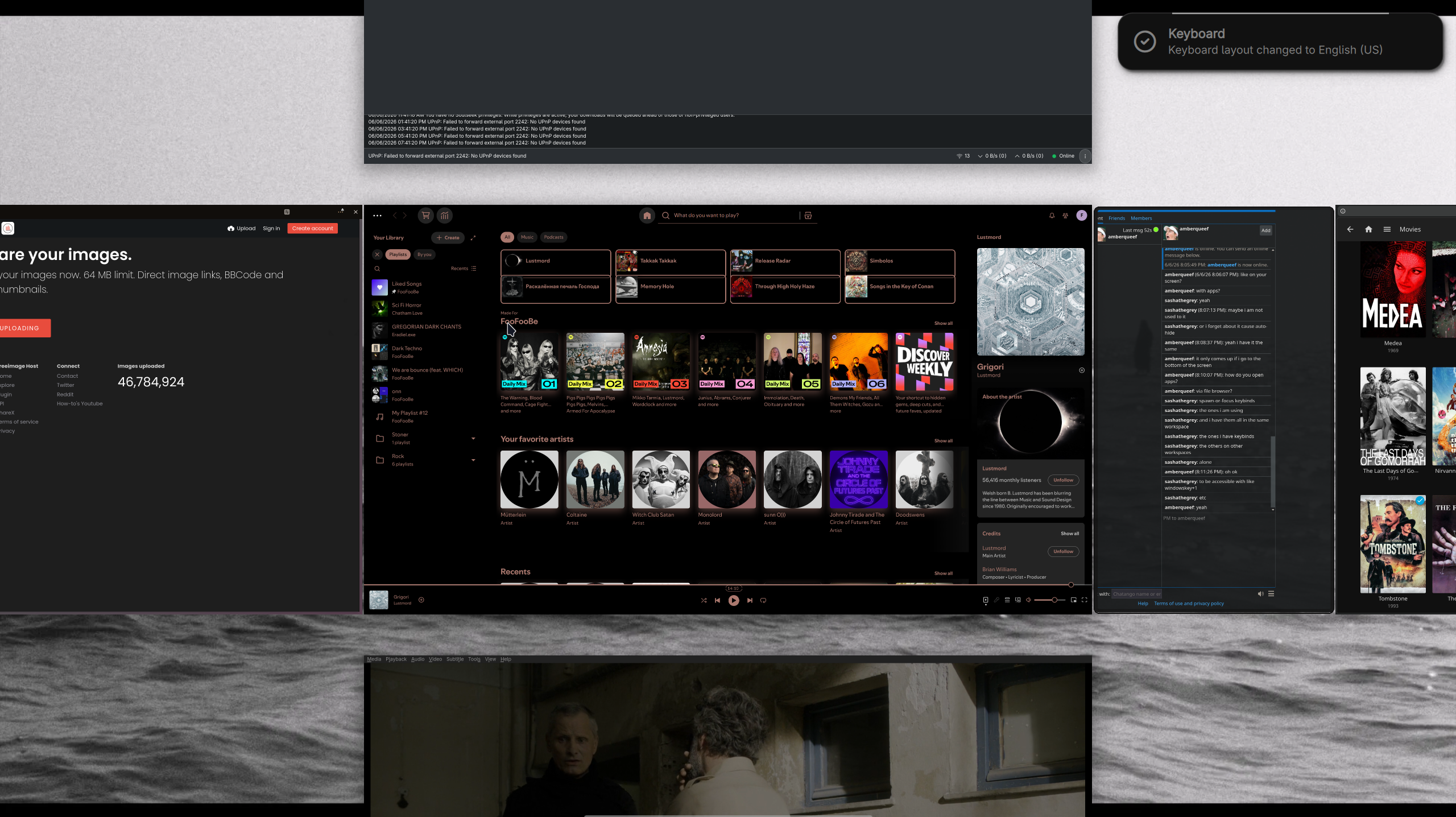
Task: Open the chat window options menu
Action: [x=1271, y=593]
